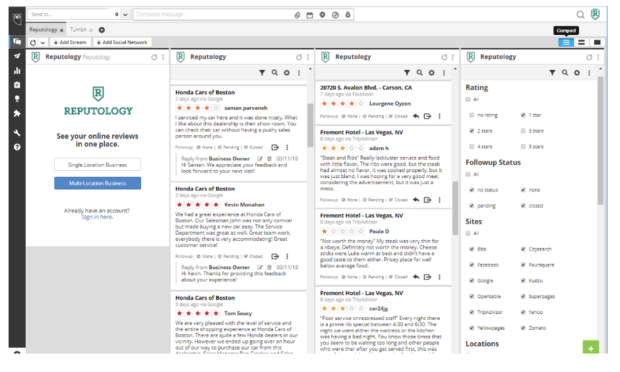Screen dimensions: 620x372
Task: Delete the reply to Hi Kevin message
Action: coord(269,267)
